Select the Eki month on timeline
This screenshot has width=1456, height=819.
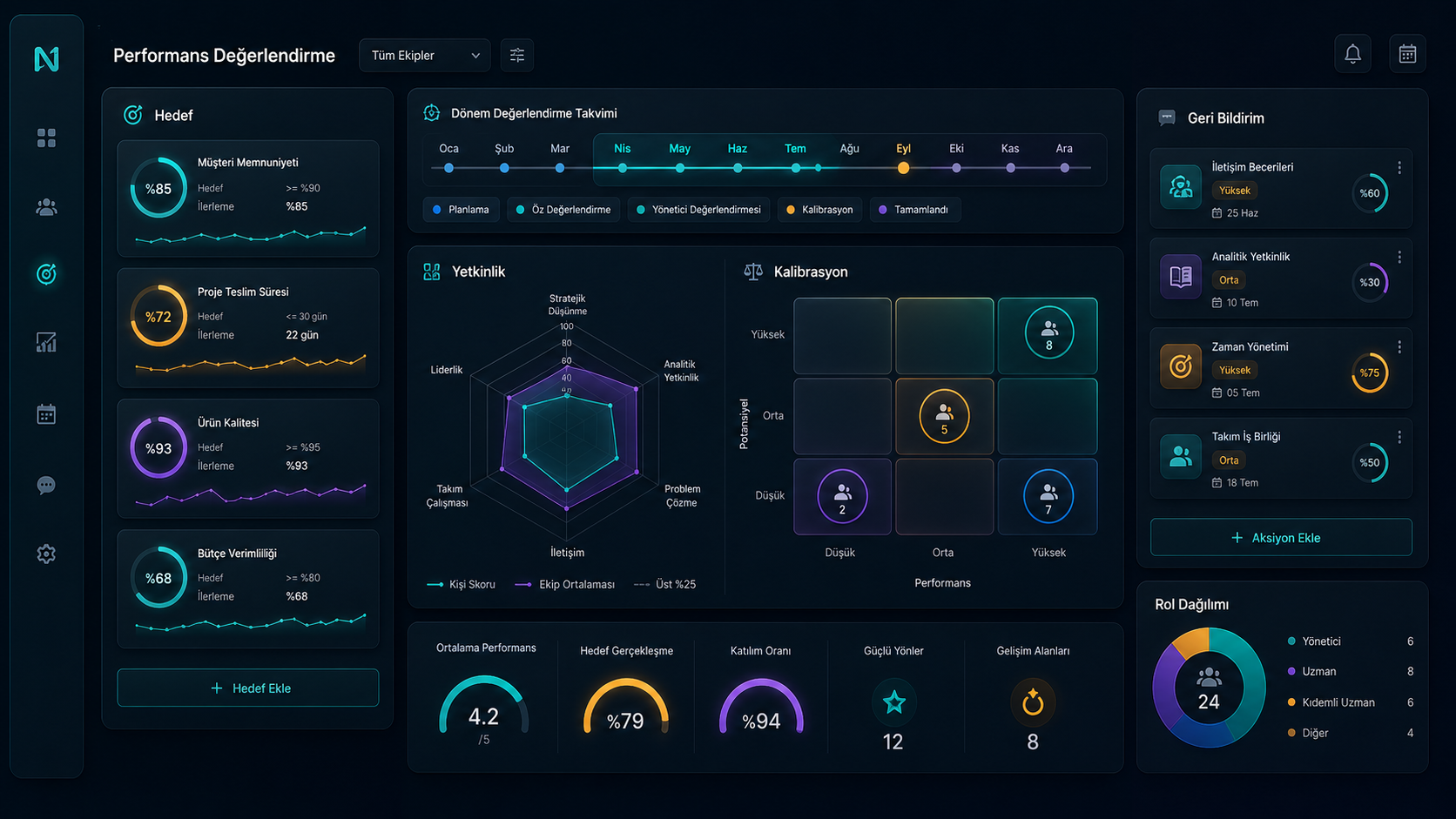(x=956, y=149)
